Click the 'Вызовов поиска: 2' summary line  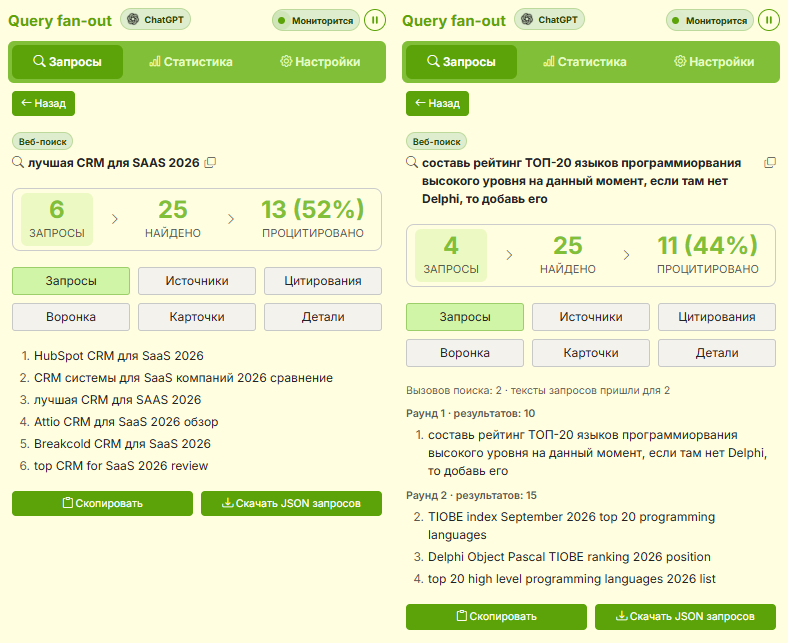[x=538, y=391]
